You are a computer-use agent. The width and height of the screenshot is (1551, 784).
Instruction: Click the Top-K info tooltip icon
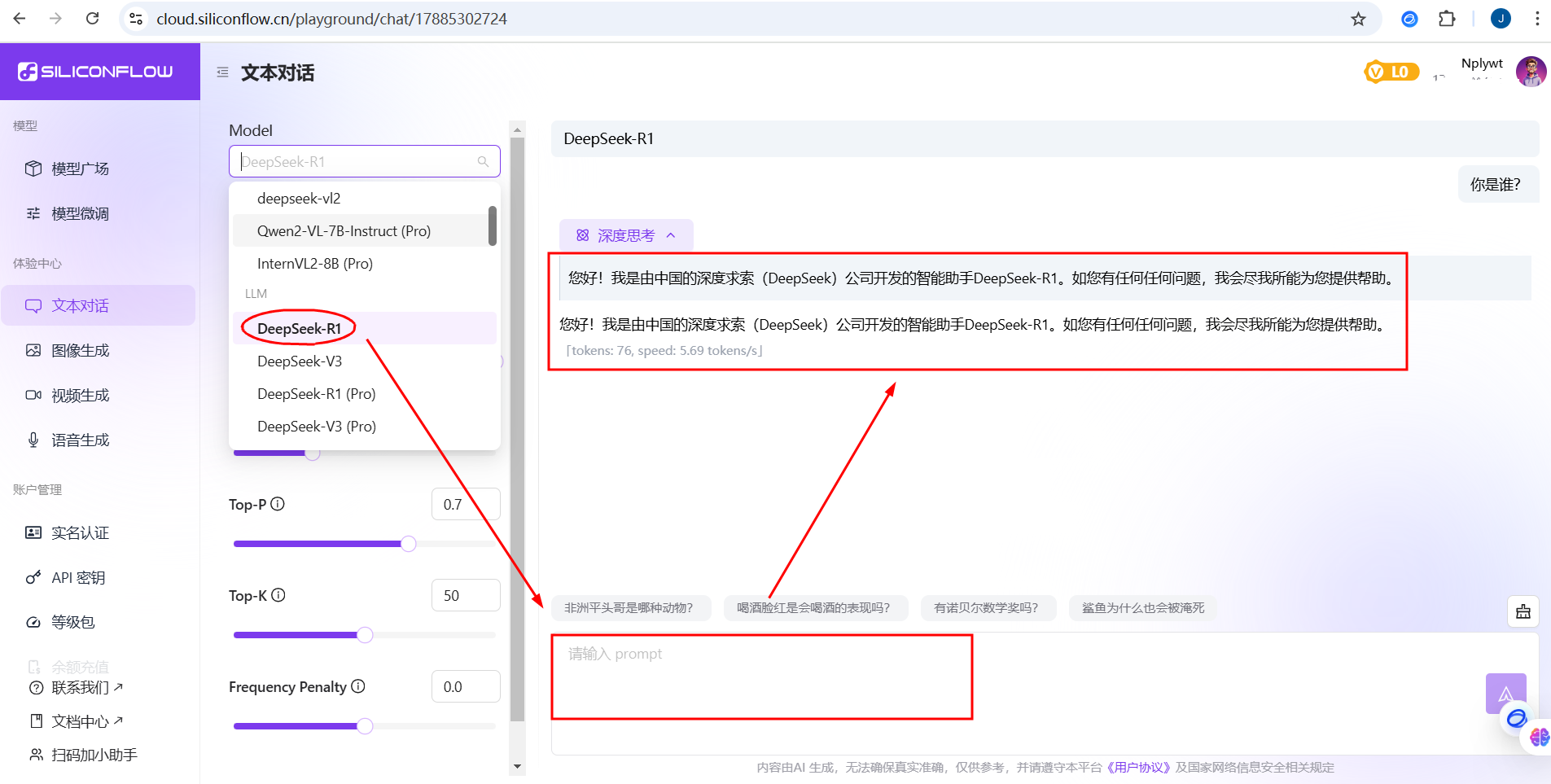pyautogui.click(x=279, y=595)
